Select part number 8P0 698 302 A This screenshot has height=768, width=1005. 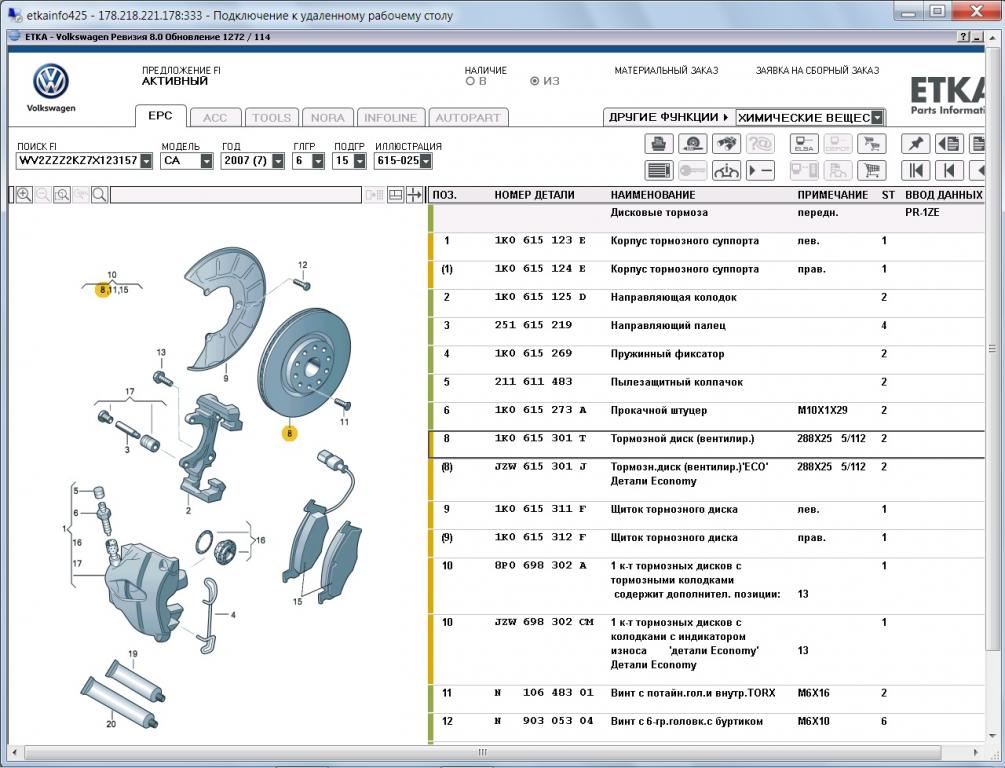point(540,565)
